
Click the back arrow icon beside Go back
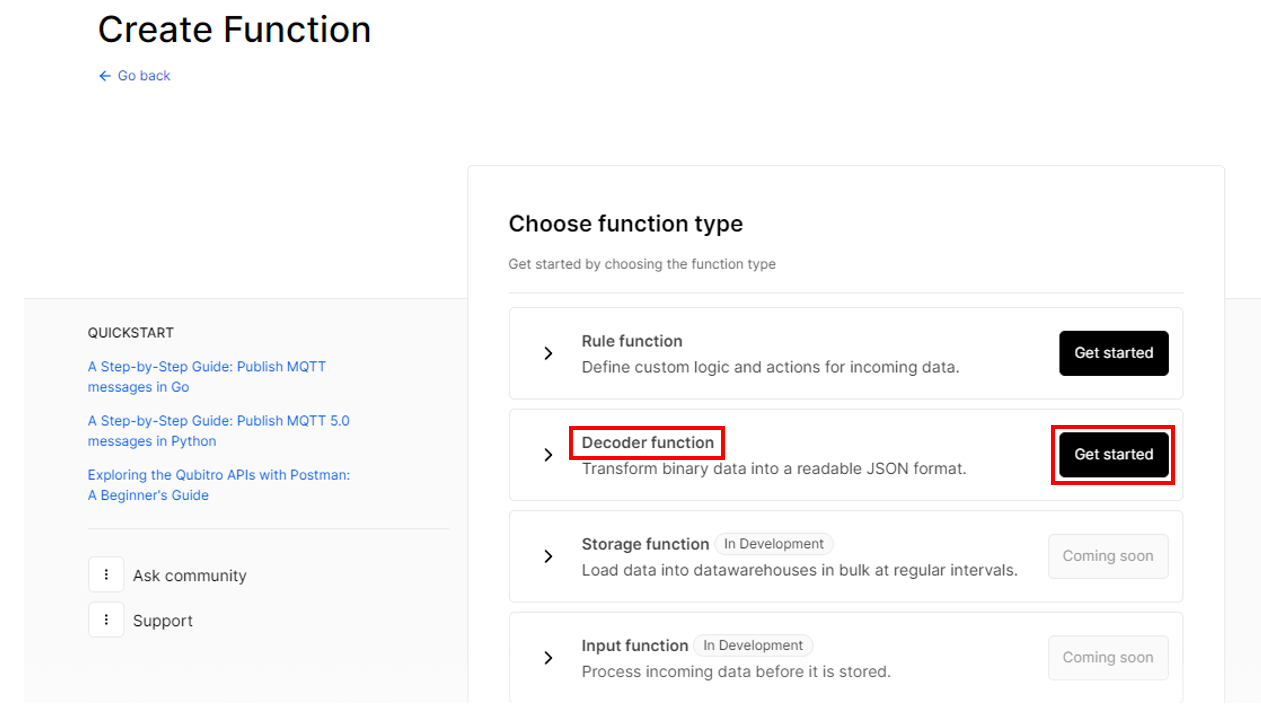point(105,76)
